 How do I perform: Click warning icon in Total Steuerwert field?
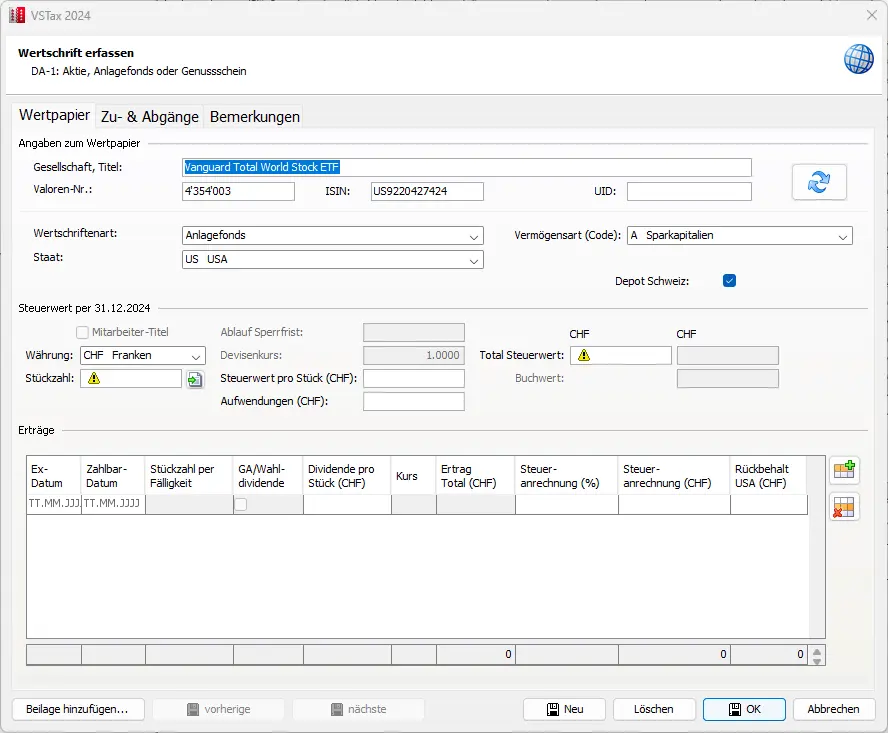point(583,355)
